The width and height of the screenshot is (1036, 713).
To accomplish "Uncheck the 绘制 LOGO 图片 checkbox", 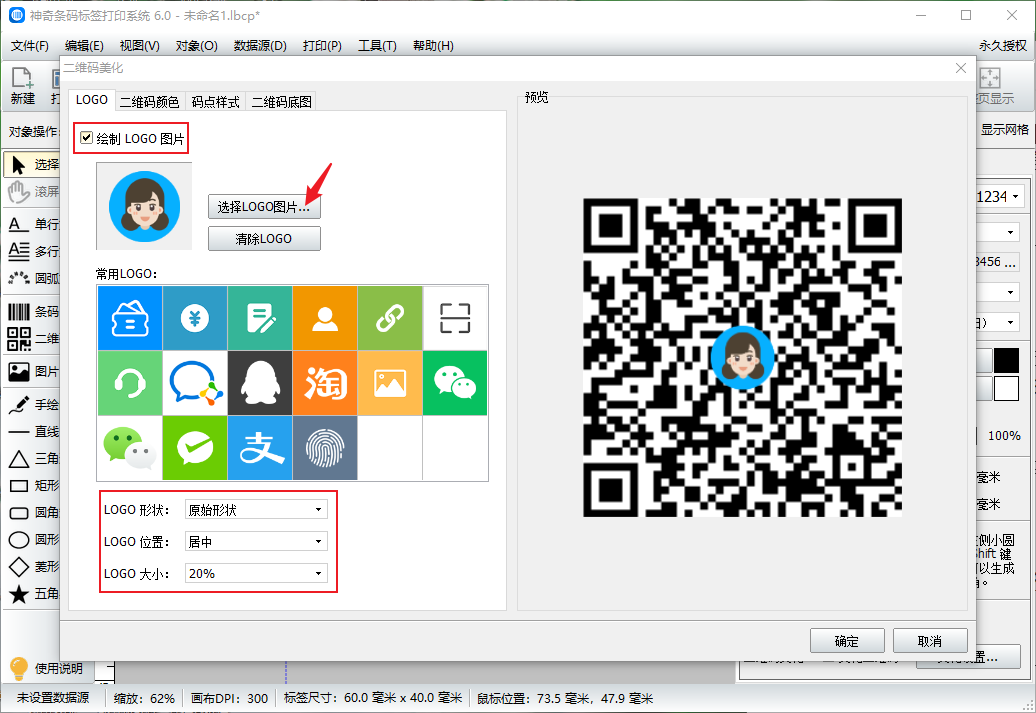I will (x=87, y=138).
